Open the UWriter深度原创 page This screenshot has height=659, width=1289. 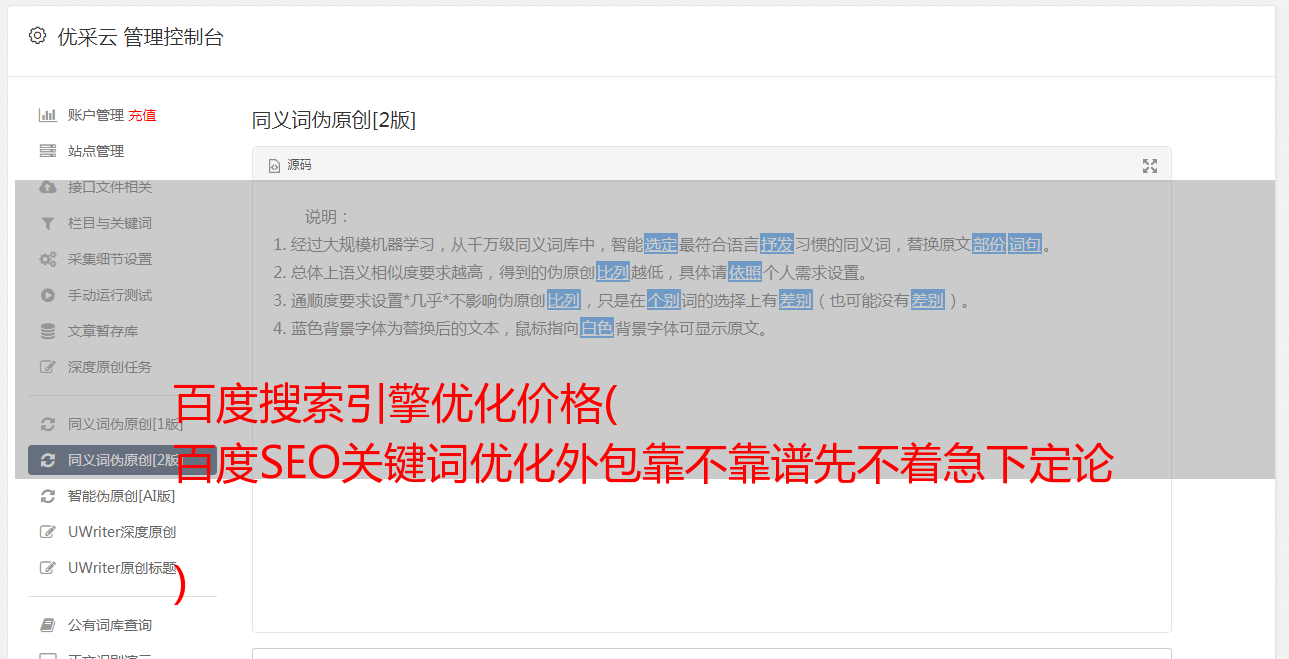point(122,532)
